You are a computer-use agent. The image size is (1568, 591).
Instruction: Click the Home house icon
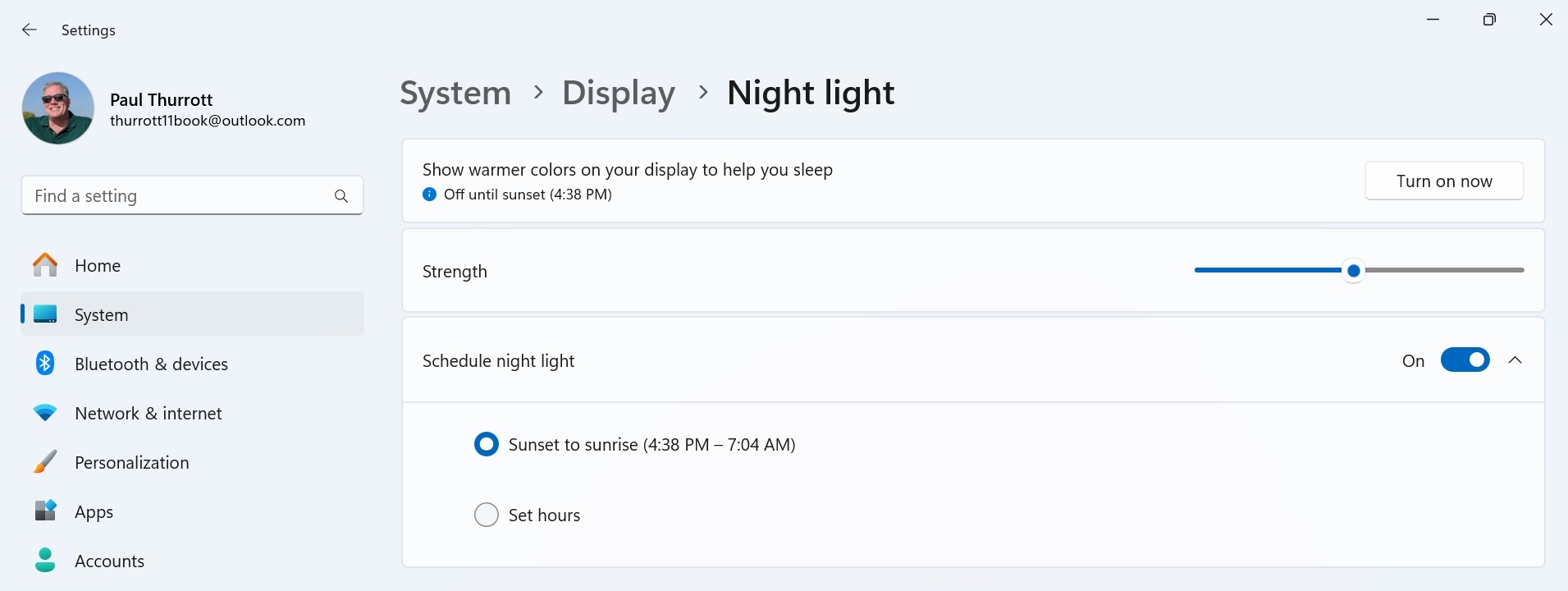point(45,265)
